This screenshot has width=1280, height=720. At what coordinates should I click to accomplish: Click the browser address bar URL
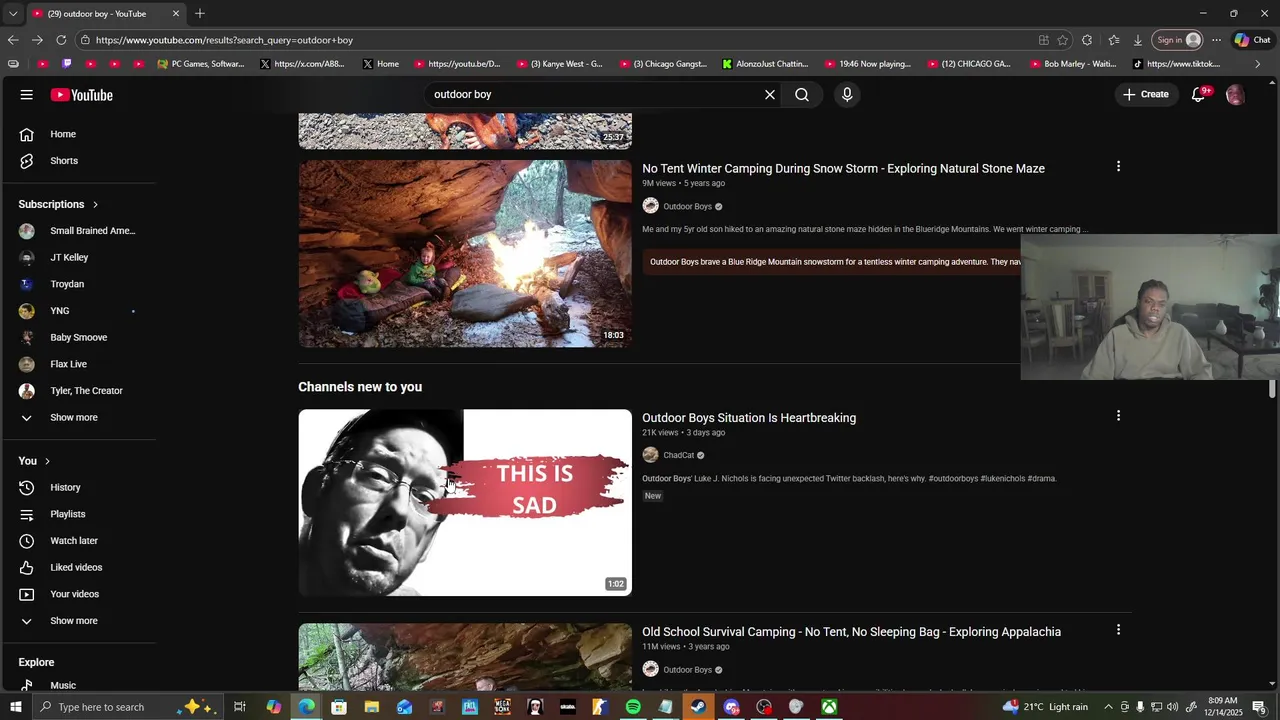coord(224,40)
